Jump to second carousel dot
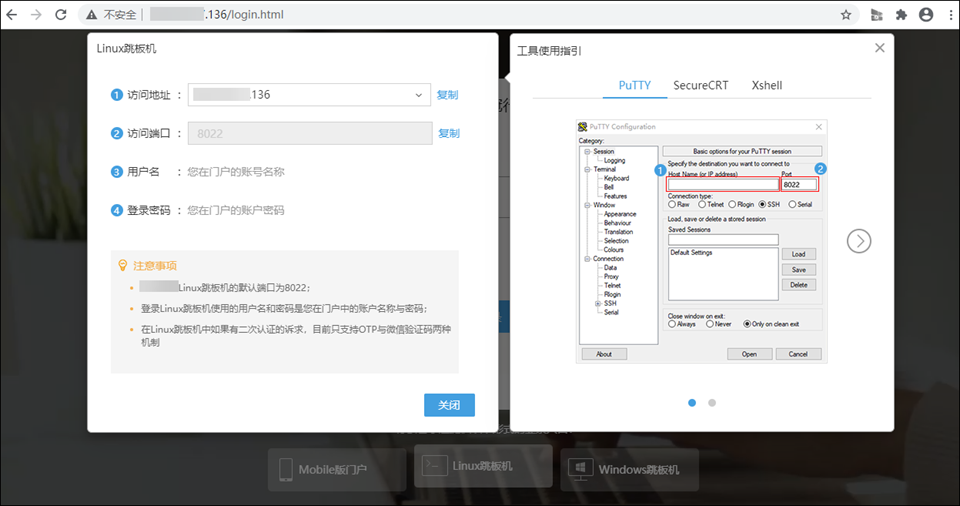 pyautogui.click(x=712, y=403)
